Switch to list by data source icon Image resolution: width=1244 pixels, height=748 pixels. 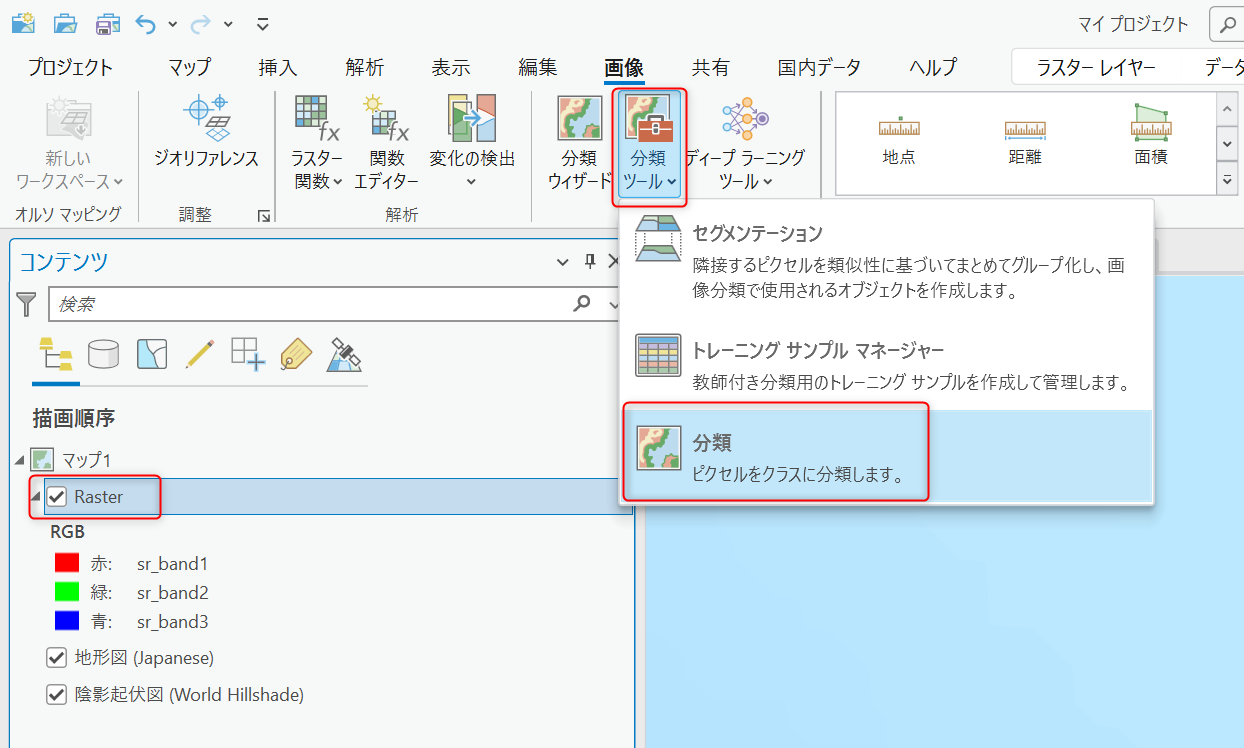pos(103,354)
